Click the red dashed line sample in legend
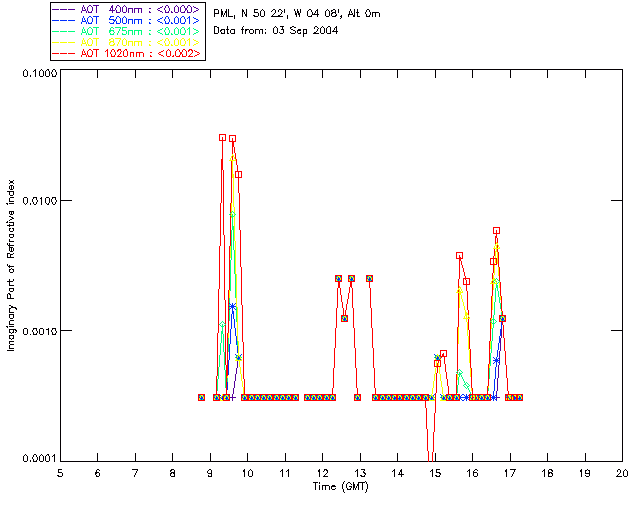 tap(64, 53)
